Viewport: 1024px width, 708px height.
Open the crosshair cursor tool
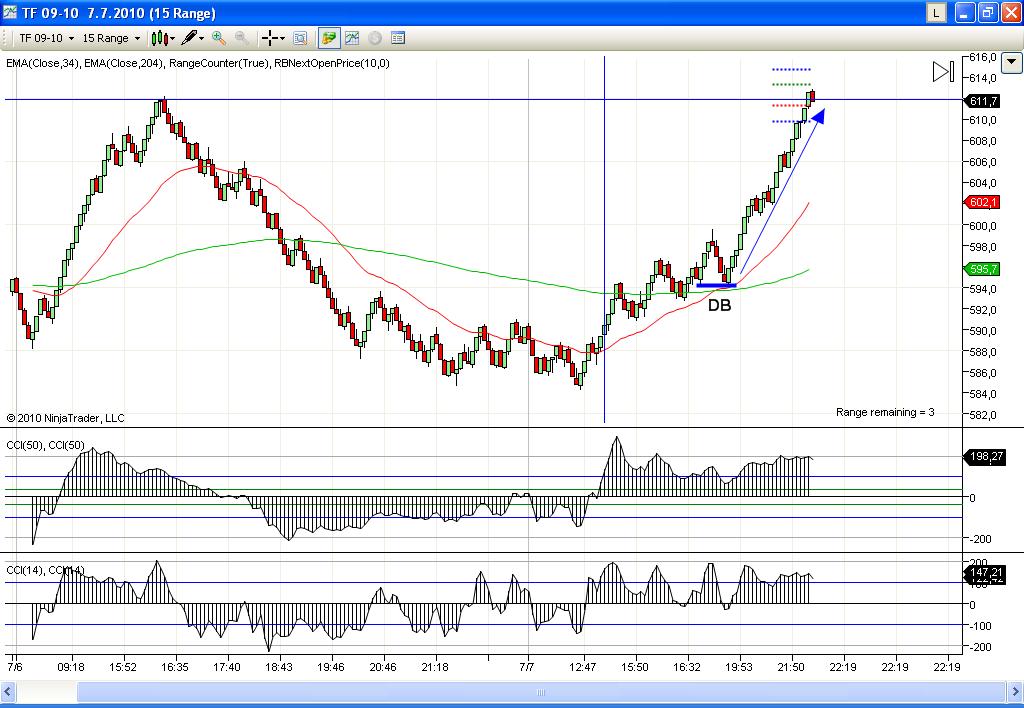272,38
